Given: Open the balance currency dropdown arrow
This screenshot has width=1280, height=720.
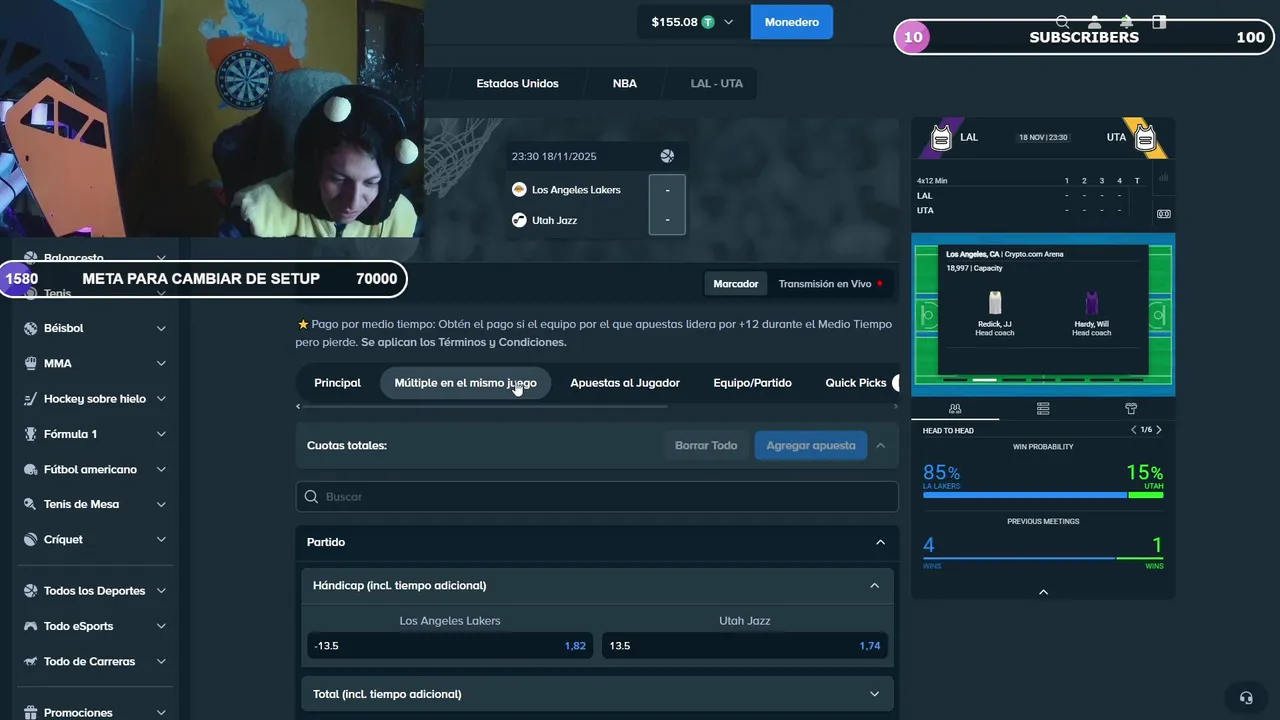Looking at the screenshot, I should pyautogui.click(x=729, y=22).
